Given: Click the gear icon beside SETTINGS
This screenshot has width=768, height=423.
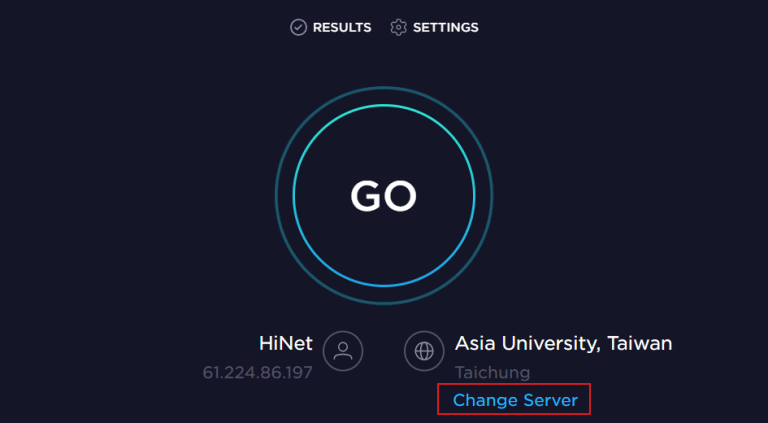Looking at the screenshot, I should click(398, 27).
